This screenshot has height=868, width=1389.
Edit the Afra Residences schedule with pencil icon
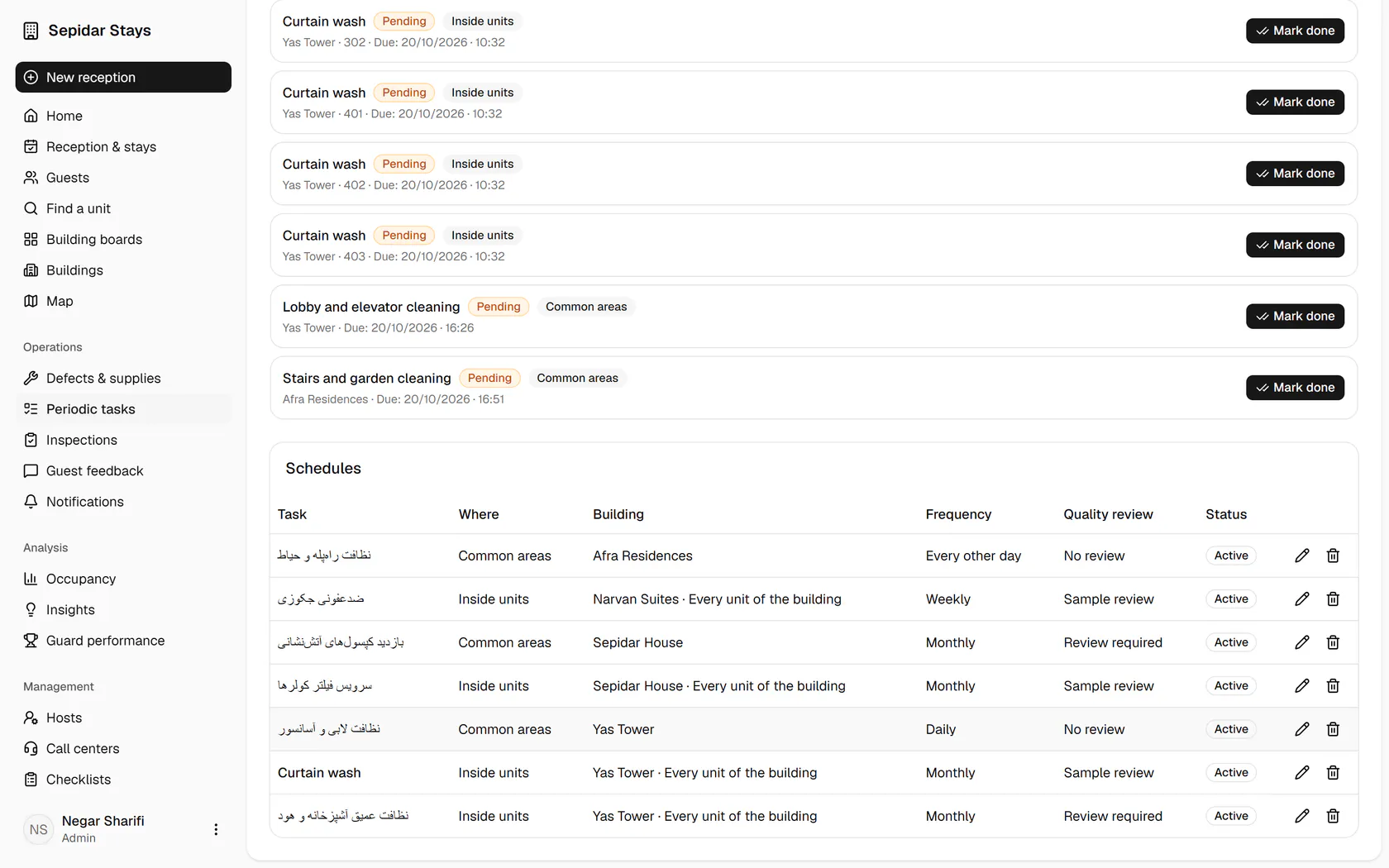coord(1302,556)
